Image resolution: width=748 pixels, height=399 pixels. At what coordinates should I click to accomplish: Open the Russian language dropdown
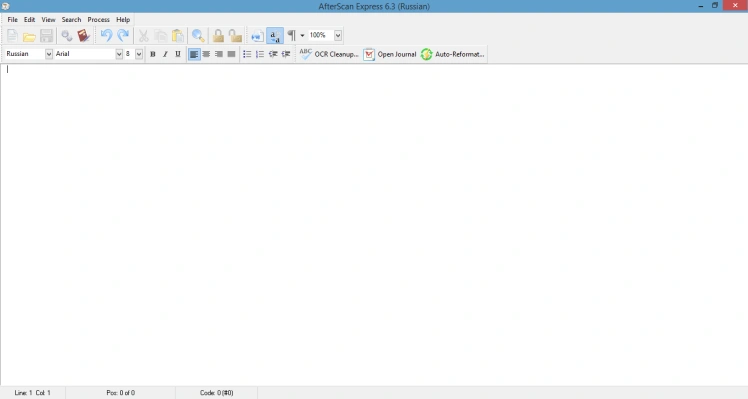click(x=49, y=54)
